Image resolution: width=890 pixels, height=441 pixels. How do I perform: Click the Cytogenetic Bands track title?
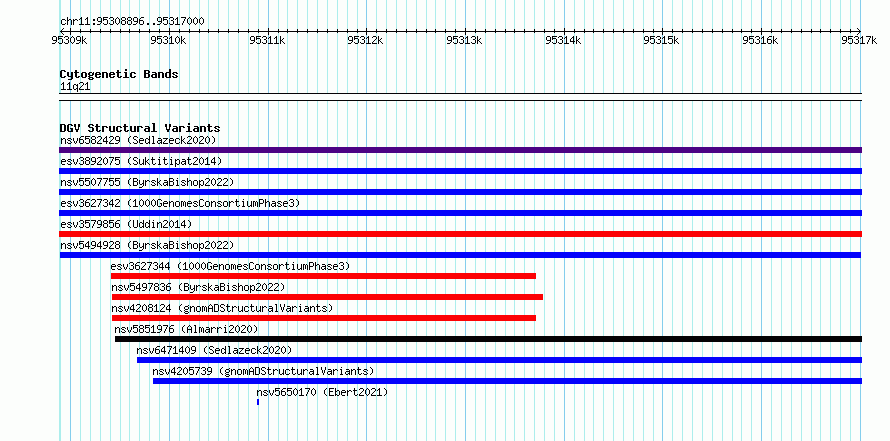tap(119, 74)
